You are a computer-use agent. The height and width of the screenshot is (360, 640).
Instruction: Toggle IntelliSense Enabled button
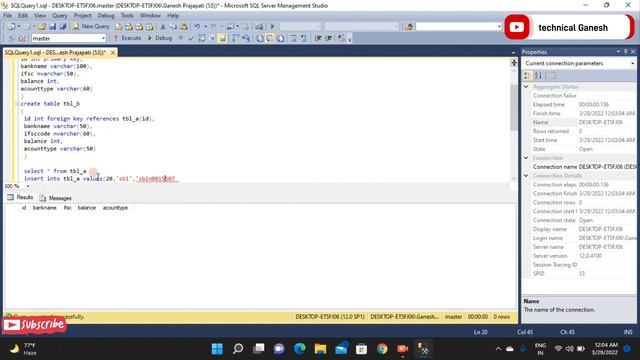[x=222, y=38]
